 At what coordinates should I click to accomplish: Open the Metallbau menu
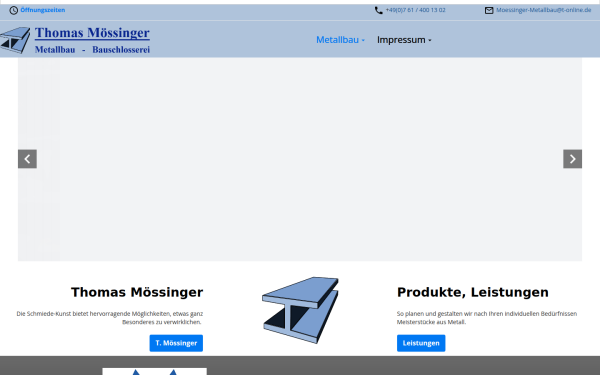(337, 40)
